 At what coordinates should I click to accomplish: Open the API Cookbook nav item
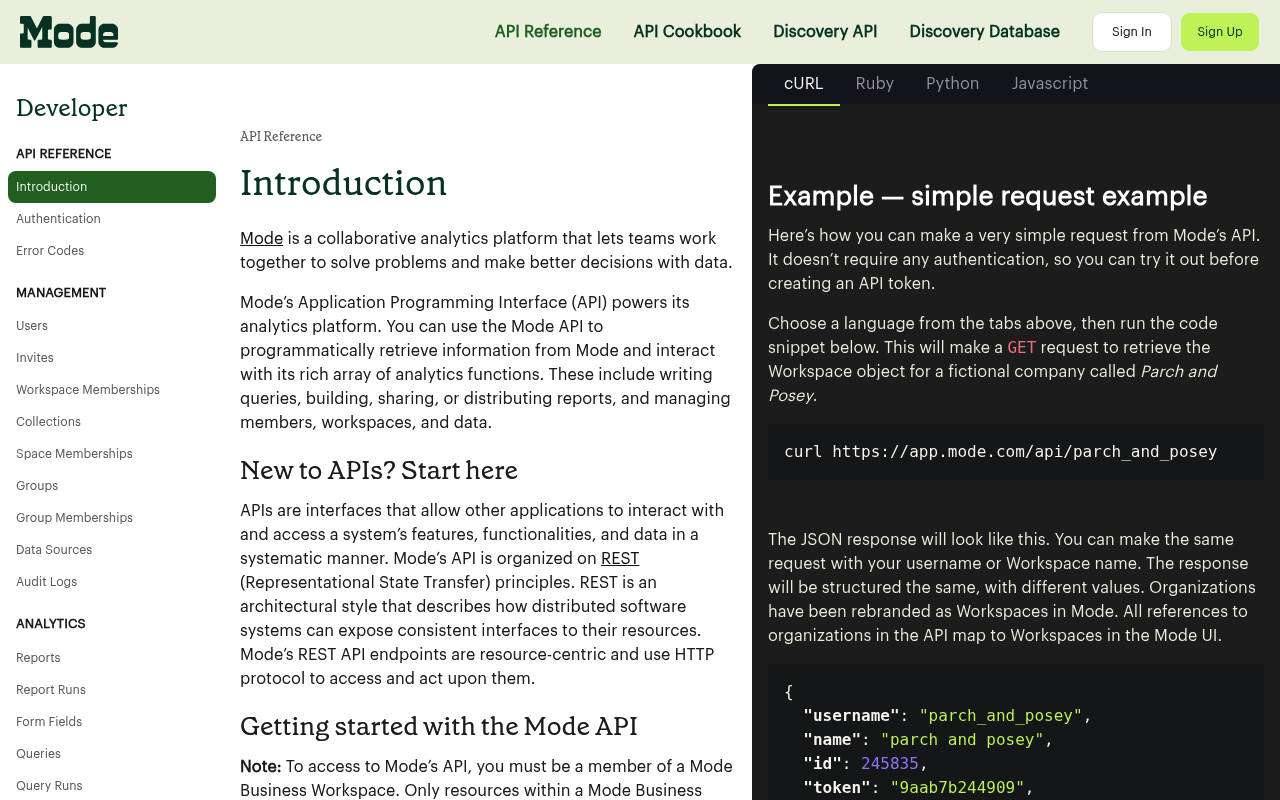click(687, 32)
